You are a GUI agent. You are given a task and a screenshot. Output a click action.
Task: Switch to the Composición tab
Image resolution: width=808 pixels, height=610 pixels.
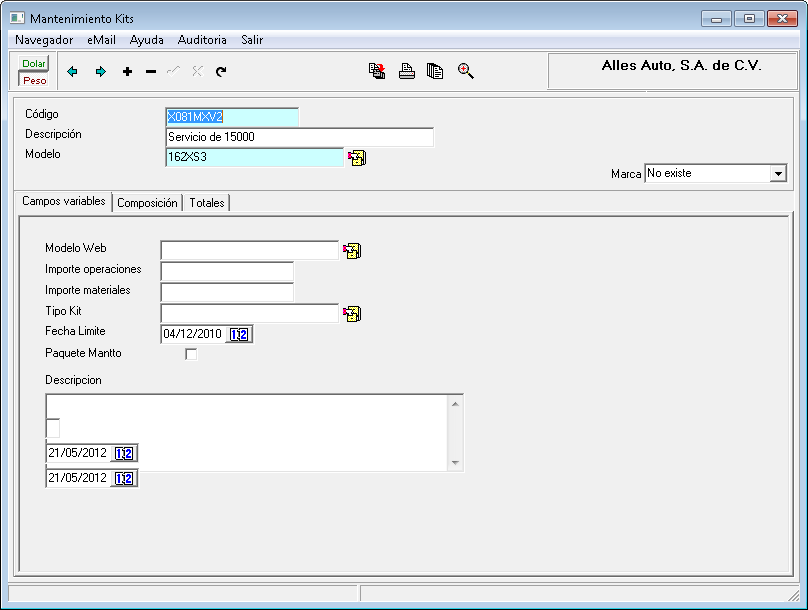147,203
